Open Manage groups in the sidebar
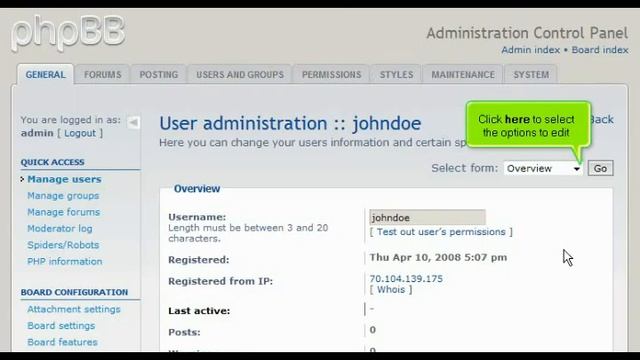This screenshot has width=640, height=360. pyautogui.click(x=63, y=196)
